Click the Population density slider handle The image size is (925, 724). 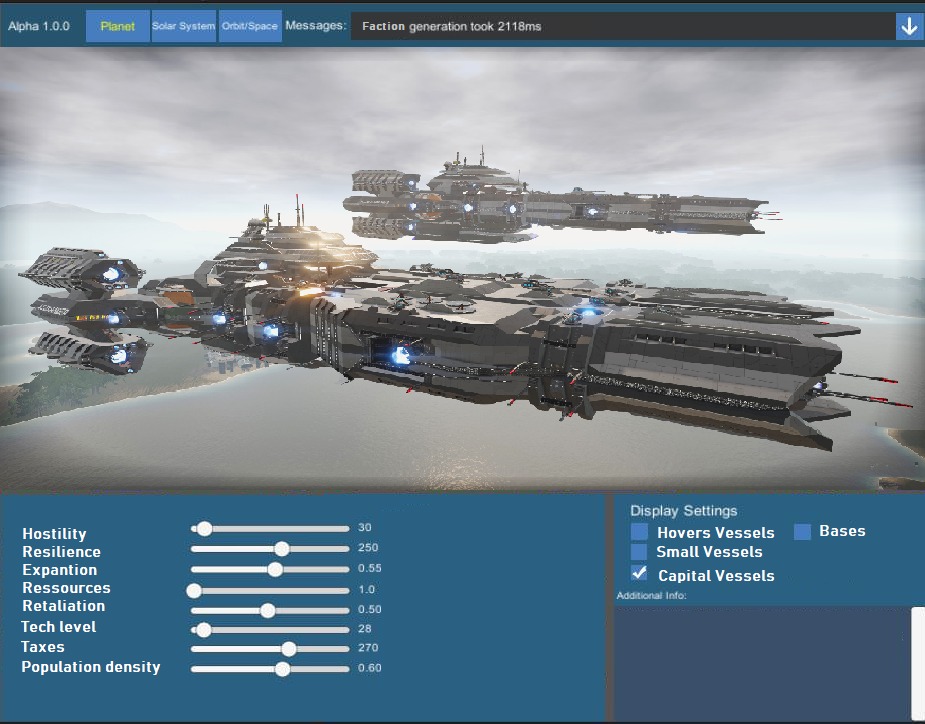(x=282, y=669)
